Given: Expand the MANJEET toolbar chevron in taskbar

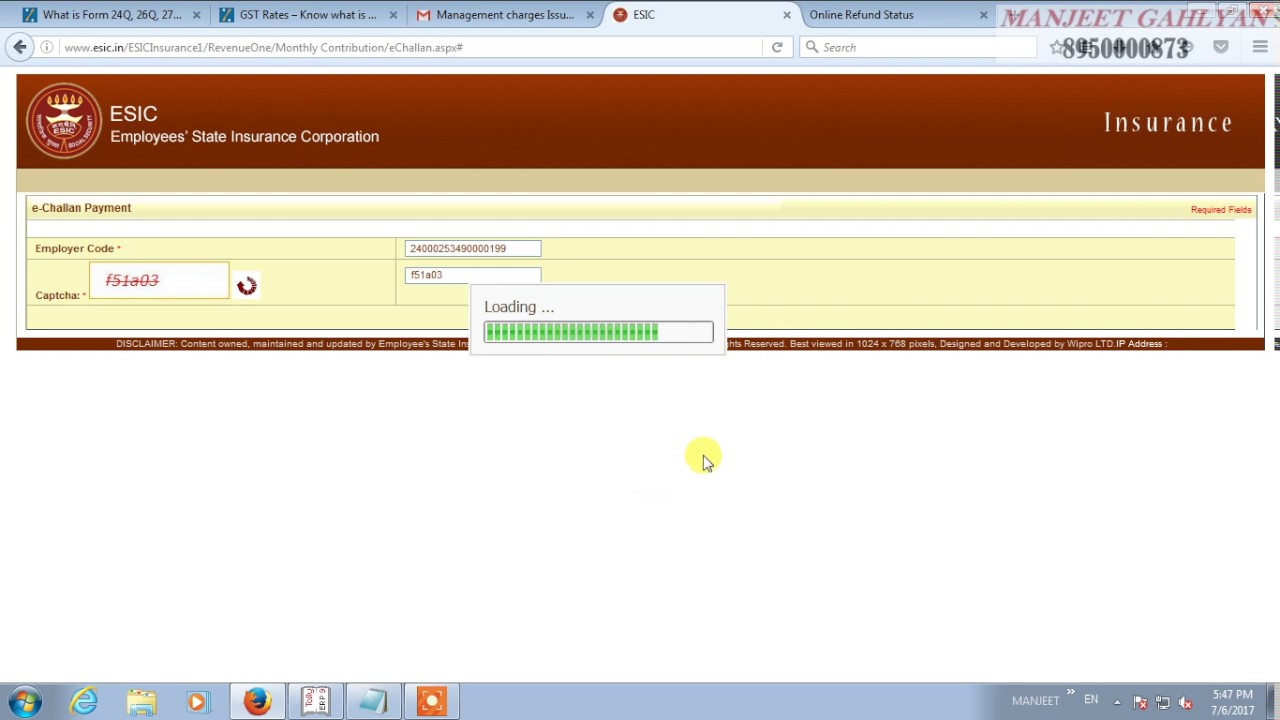Looking at the screenshot, I should click(x=1070, y=692).
